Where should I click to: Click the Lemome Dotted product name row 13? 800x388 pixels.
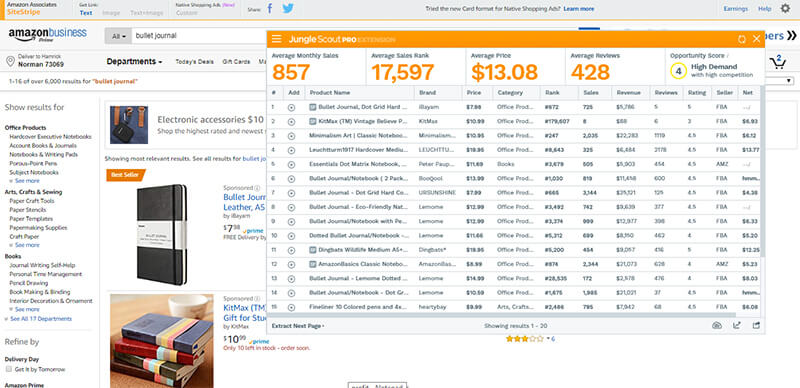click(359, 278)
